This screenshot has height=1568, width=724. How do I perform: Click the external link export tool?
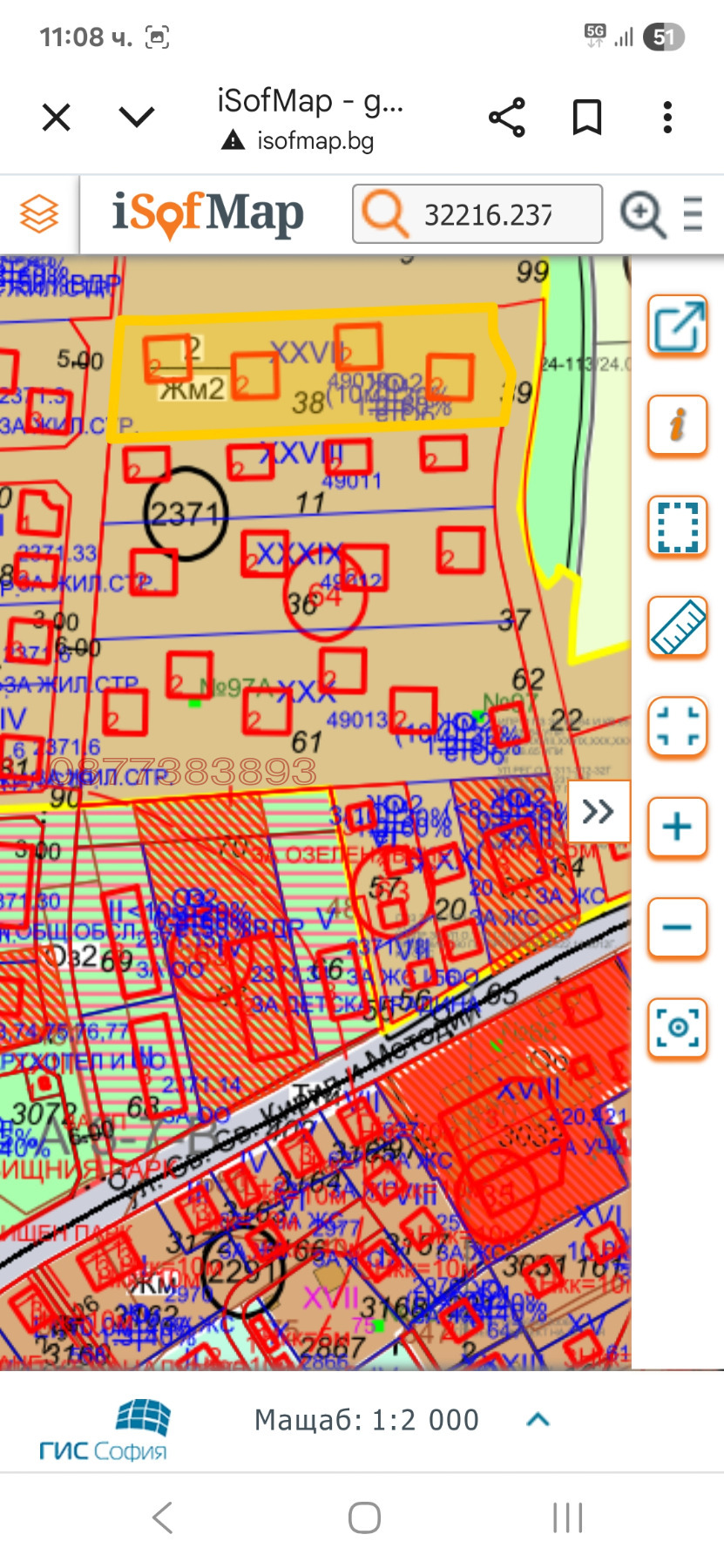click(677, 326)
